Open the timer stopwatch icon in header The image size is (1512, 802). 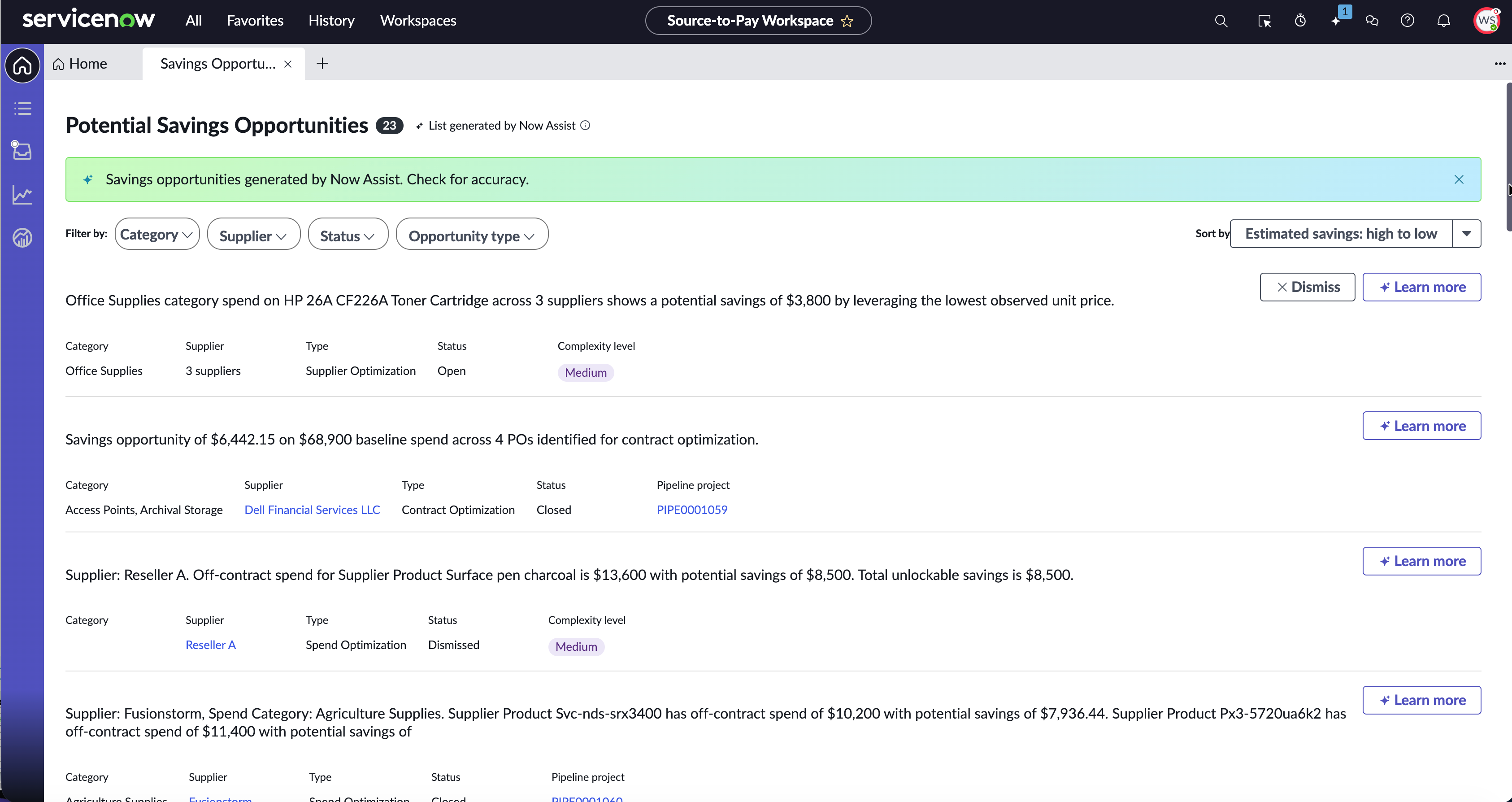(1300, 21)
